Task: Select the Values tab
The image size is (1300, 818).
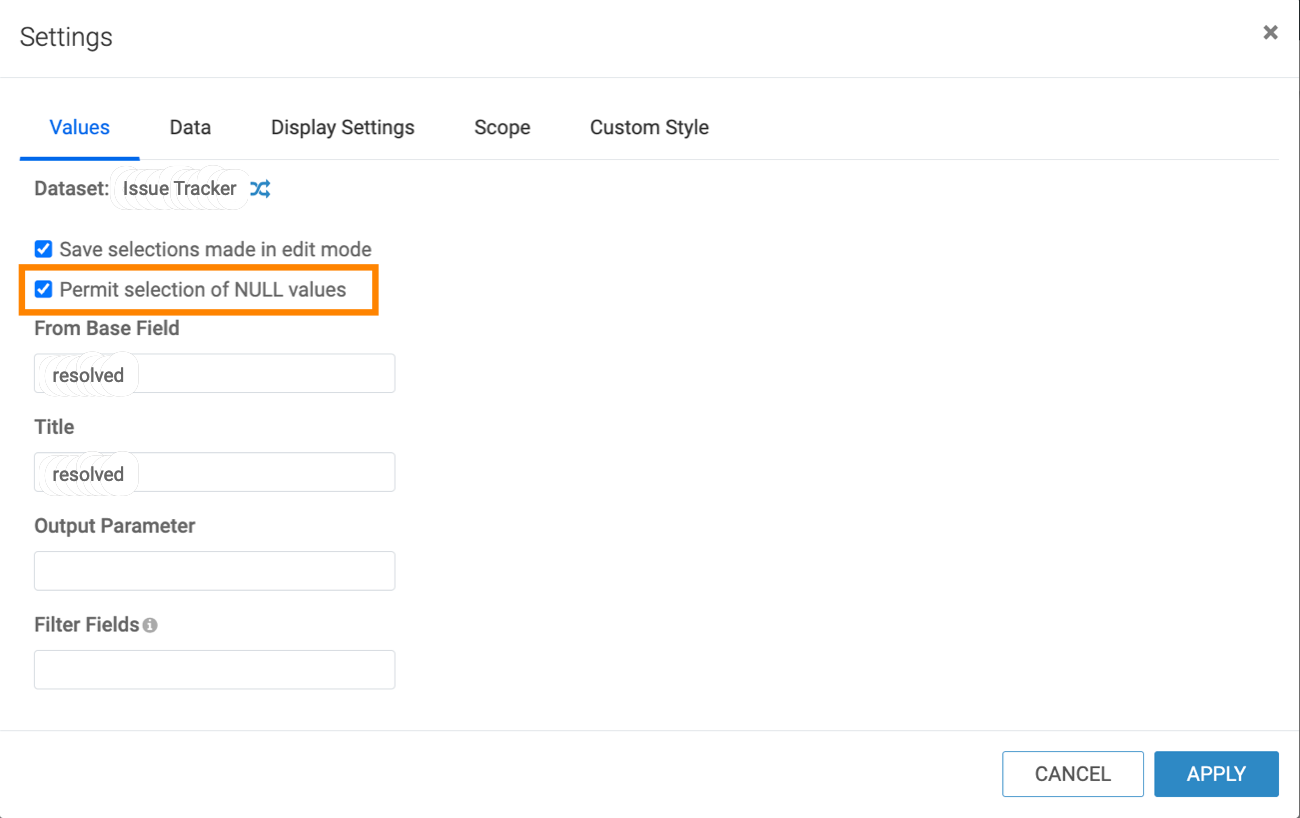Action: pyautogui.click(x=80, y=128)
